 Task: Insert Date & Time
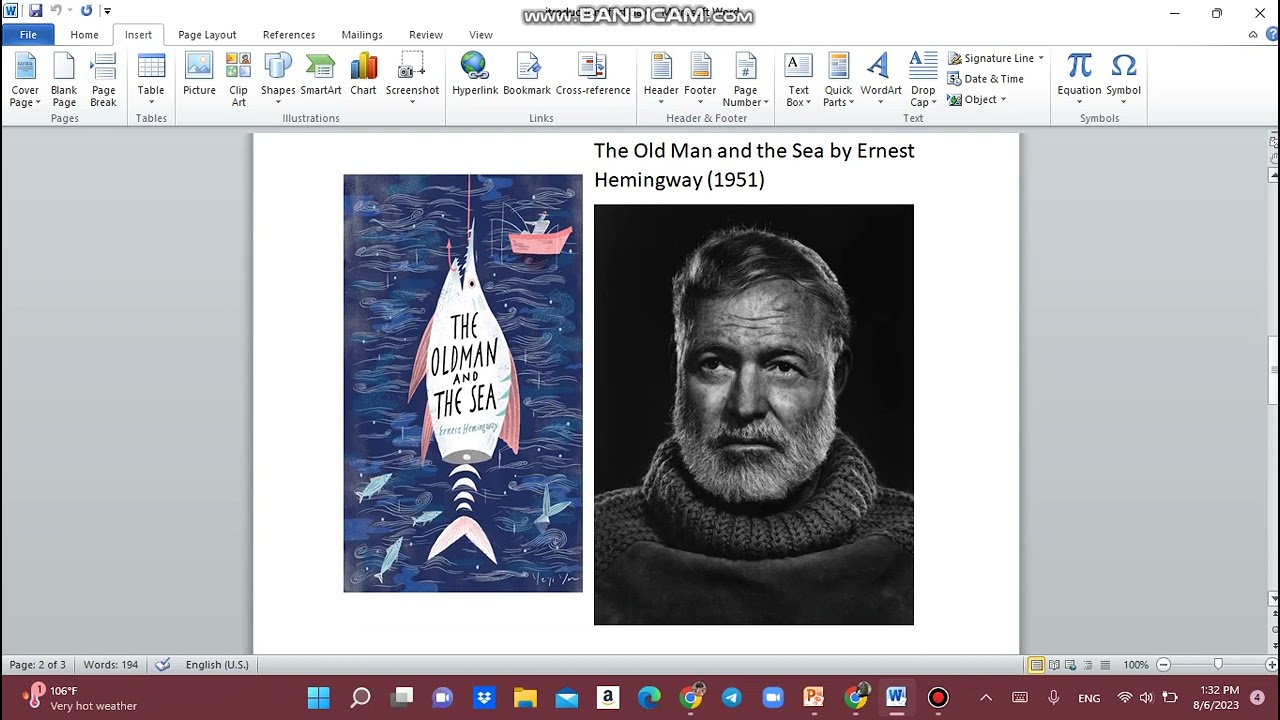[x=985, y=79]
